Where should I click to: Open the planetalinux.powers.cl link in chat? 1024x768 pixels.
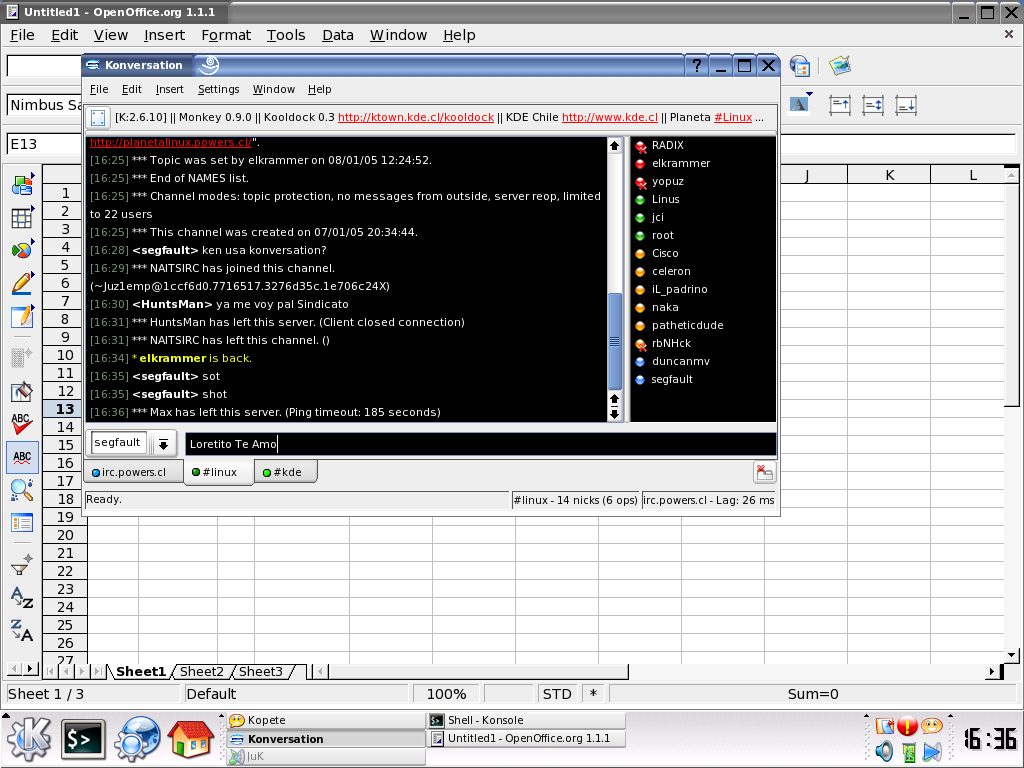point(171,142)
